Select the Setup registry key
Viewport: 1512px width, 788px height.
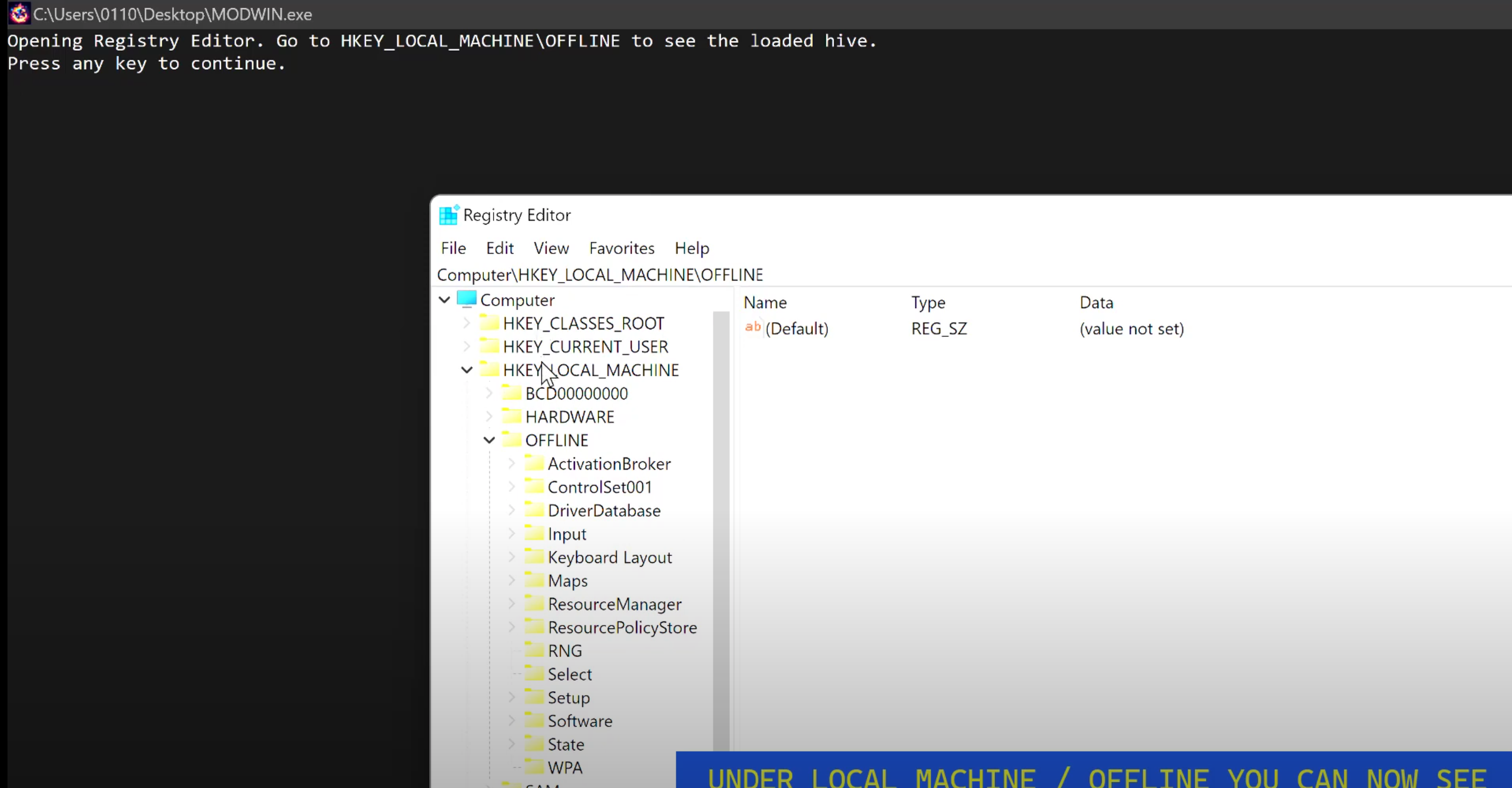click(x=569, y=697)
